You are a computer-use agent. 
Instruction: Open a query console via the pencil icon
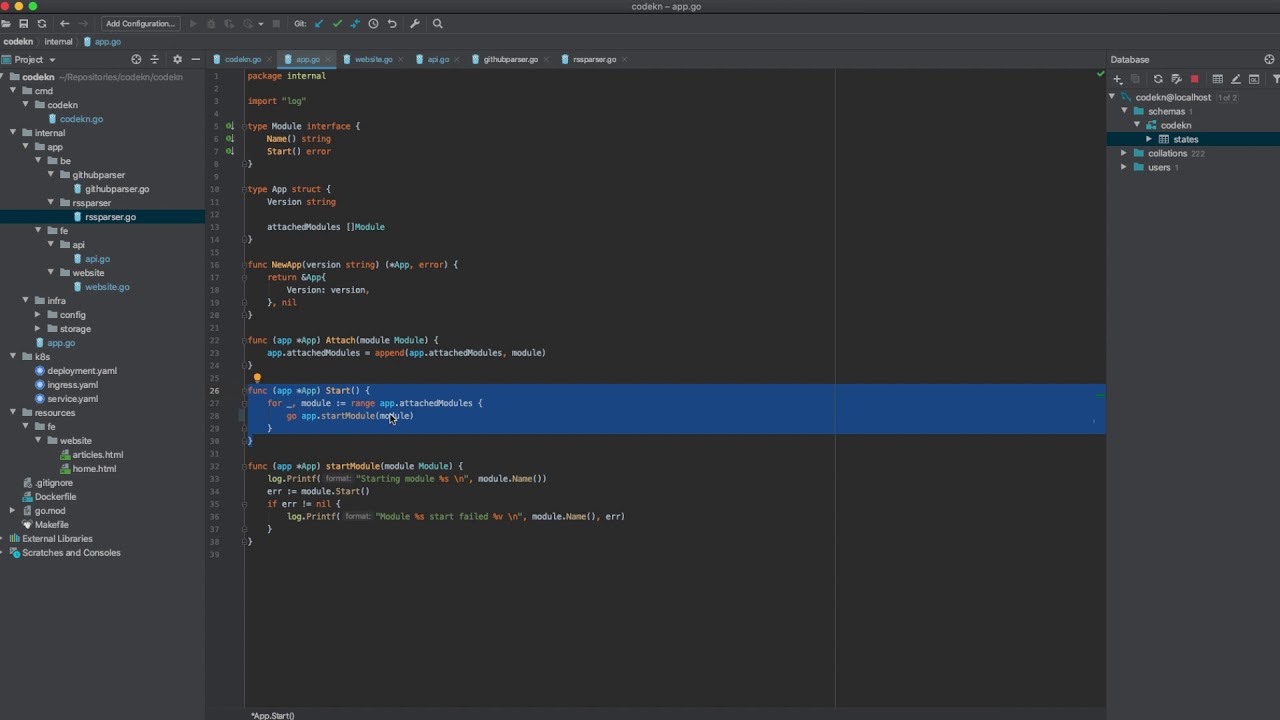(1237, 78)
